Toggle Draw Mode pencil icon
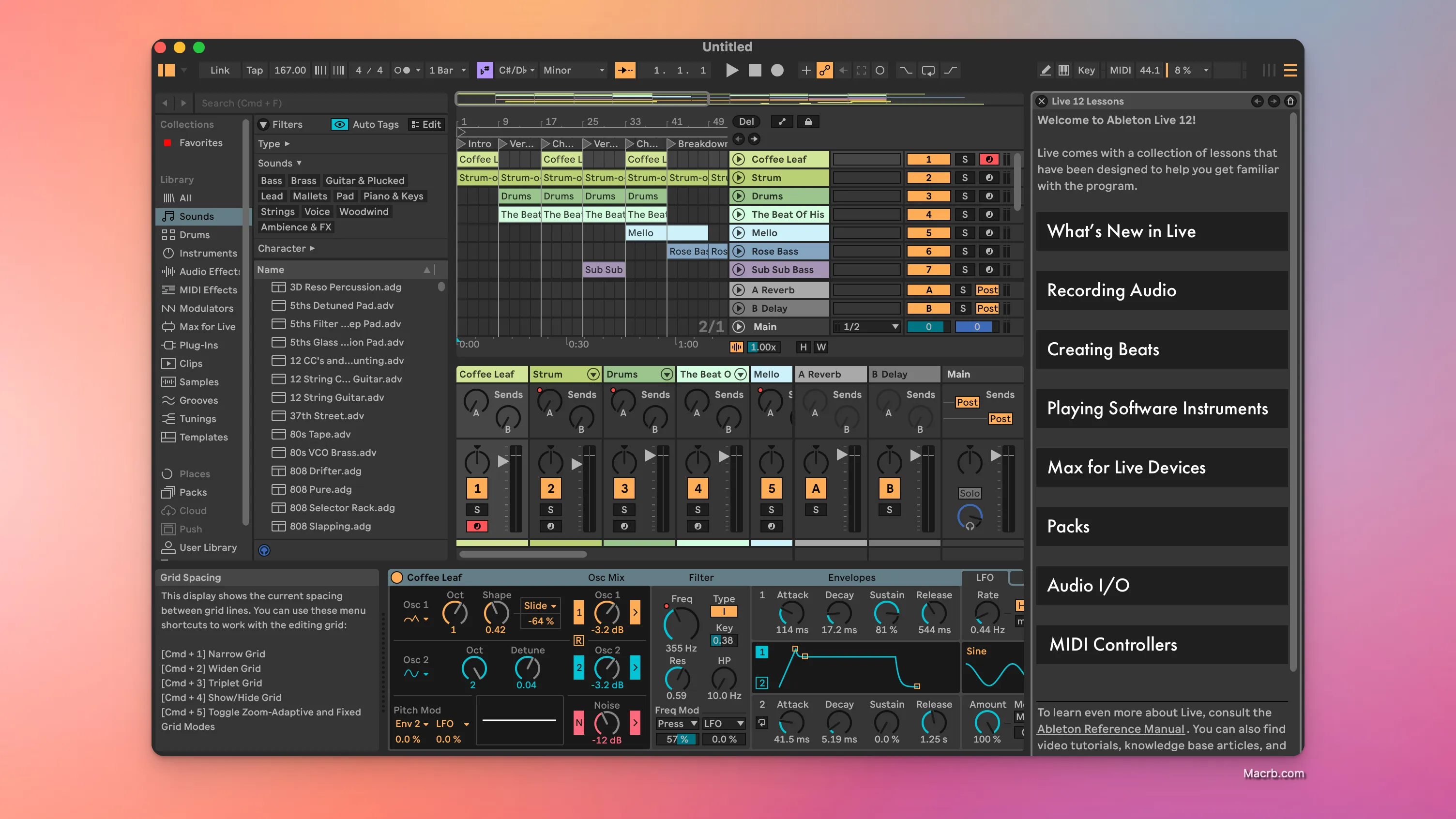1456x819 pixels. coord(1045,70)
